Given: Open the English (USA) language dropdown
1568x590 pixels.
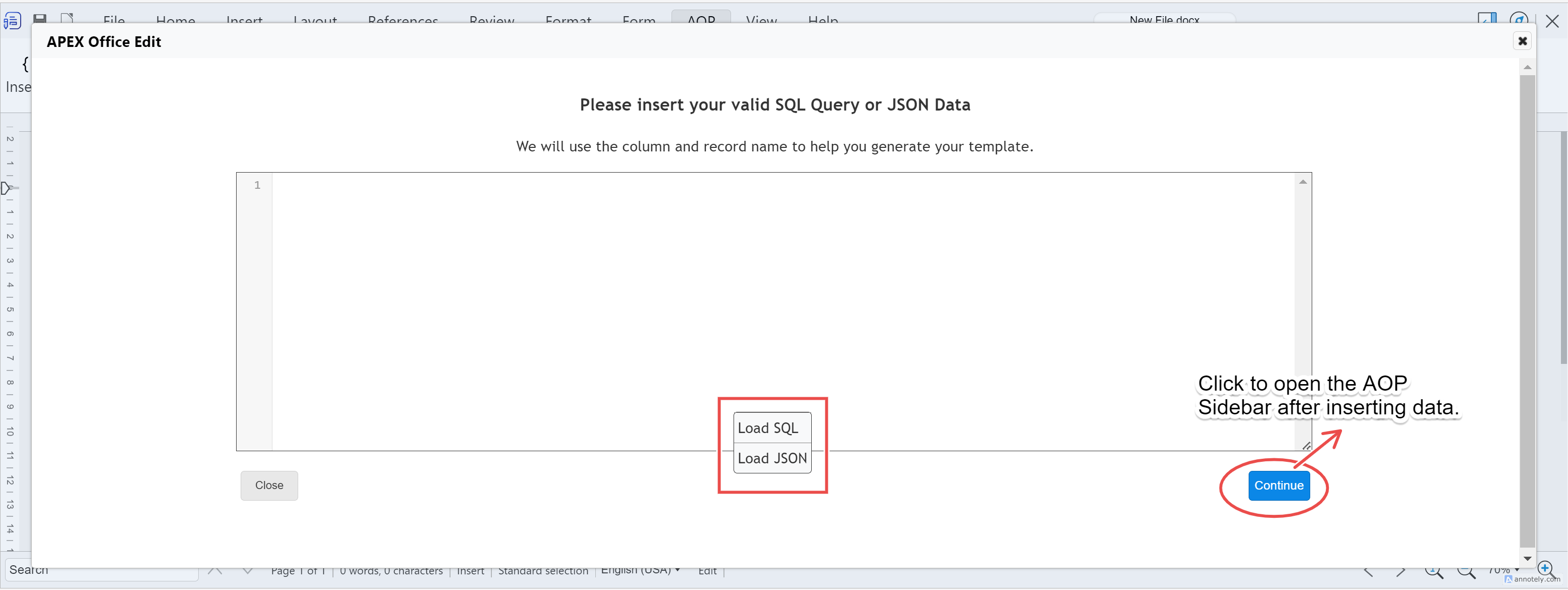Looking at the screenshot, I should pyautogui.click(x=640, y=570).
